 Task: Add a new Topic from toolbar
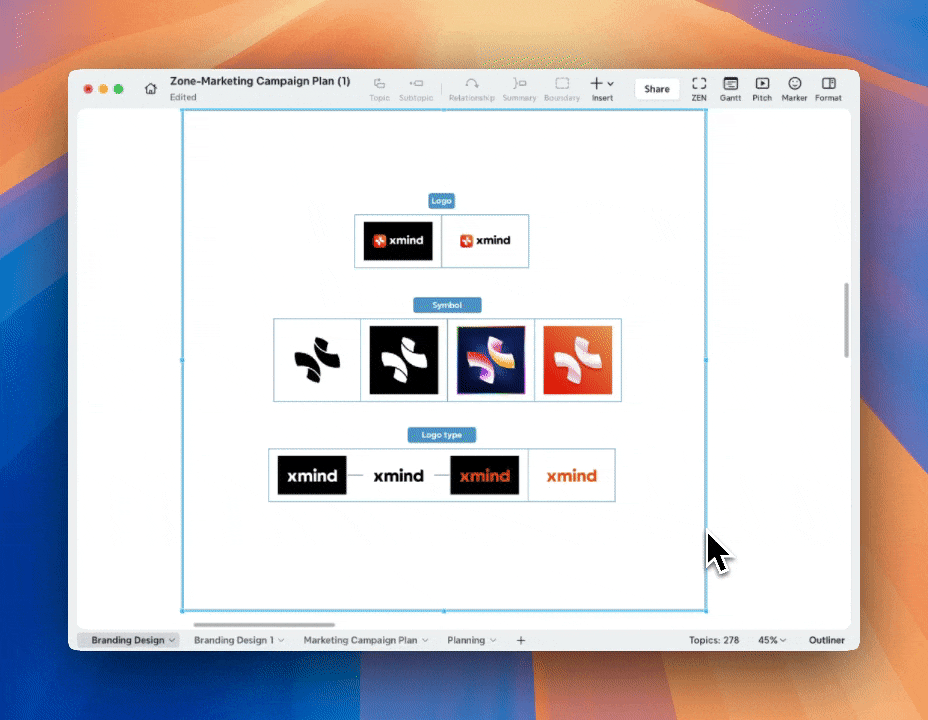(x=379, y=89)
